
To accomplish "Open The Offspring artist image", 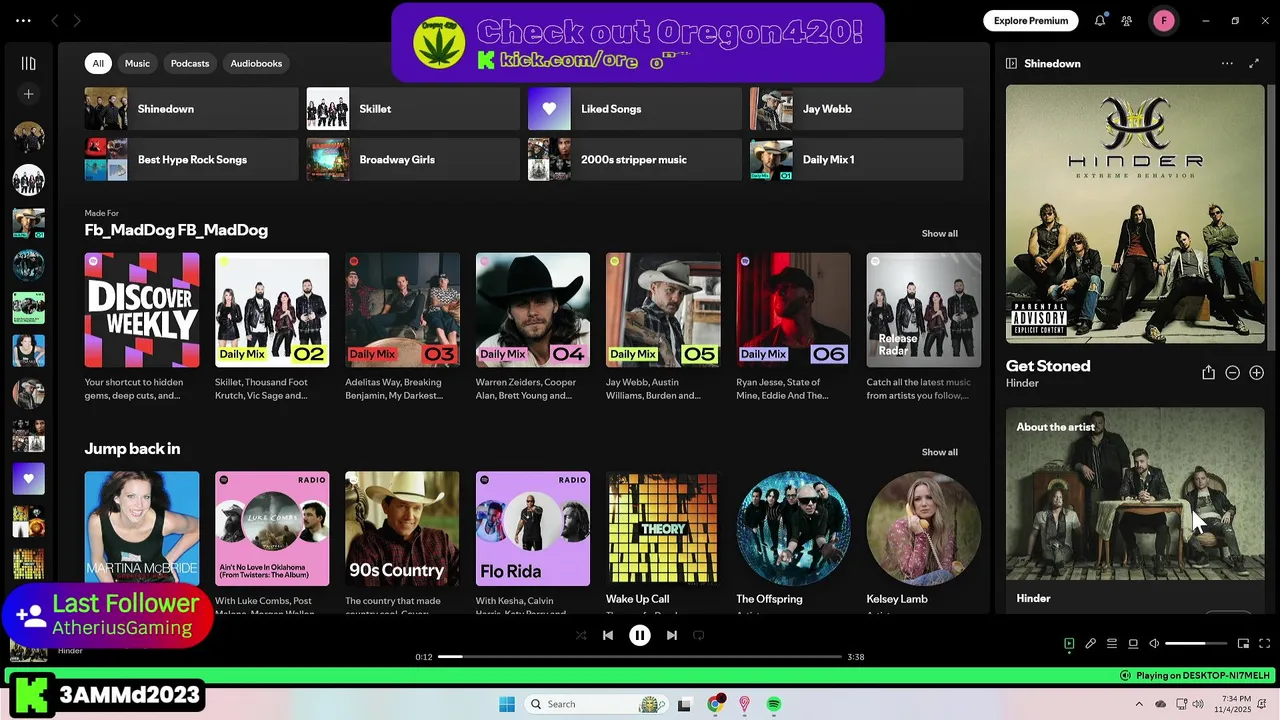I will (794, 529).
